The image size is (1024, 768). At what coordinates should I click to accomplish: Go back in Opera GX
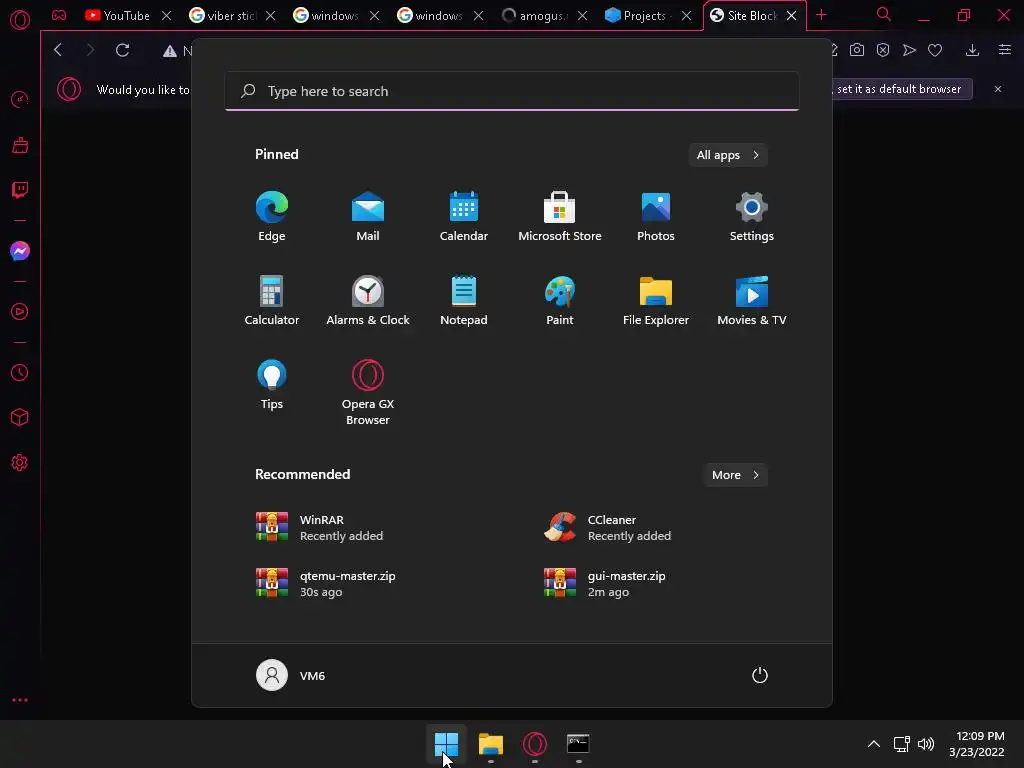58,50
